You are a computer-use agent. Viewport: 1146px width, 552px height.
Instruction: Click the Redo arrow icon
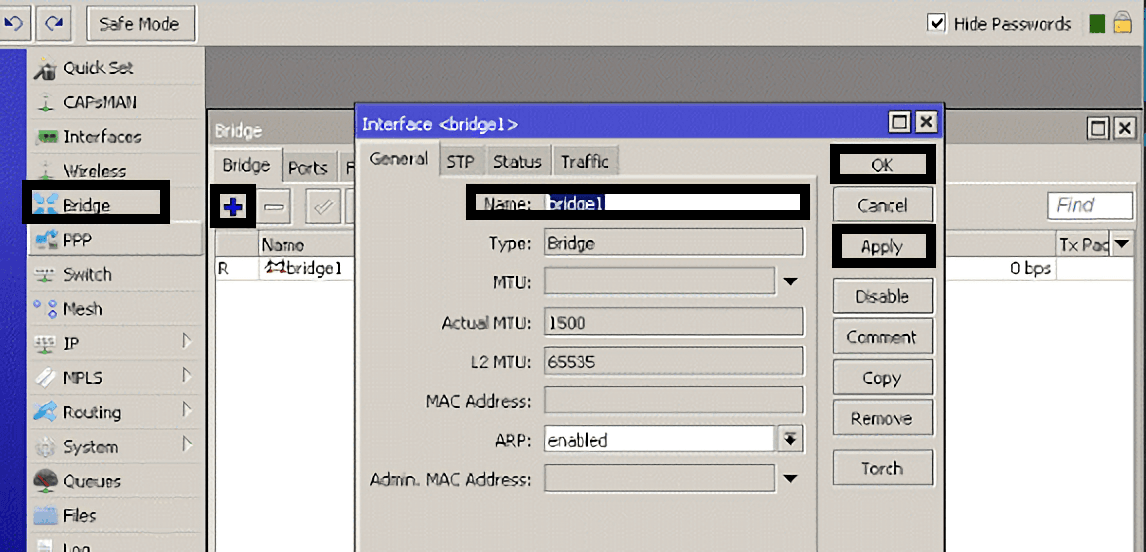pos(54,23)
